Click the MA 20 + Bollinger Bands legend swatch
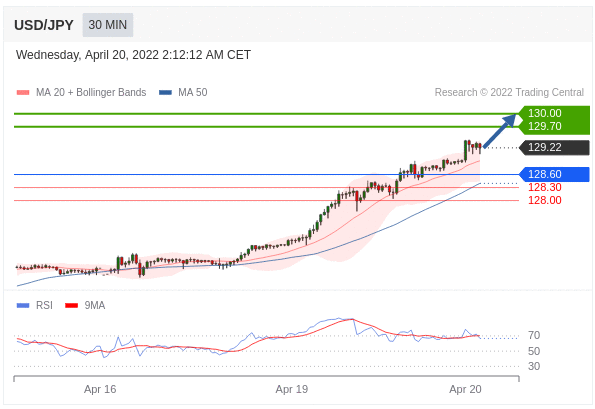The height and width of the screenshot is (409, 595). click(23, 93)
